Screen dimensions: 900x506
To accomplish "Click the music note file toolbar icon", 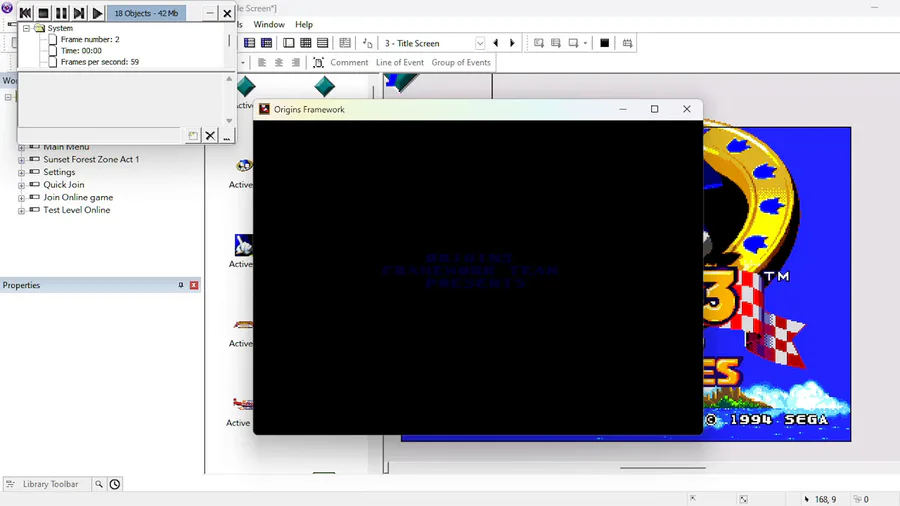I will pyautogui.click(x=367, y=43).
